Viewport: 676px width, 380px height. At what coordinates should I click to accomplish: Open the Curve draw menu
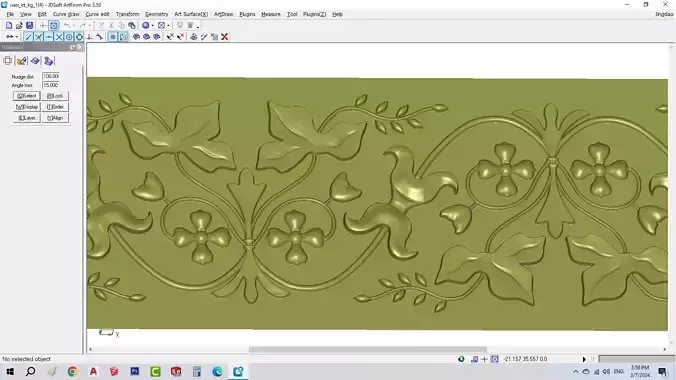pos(66,14)
